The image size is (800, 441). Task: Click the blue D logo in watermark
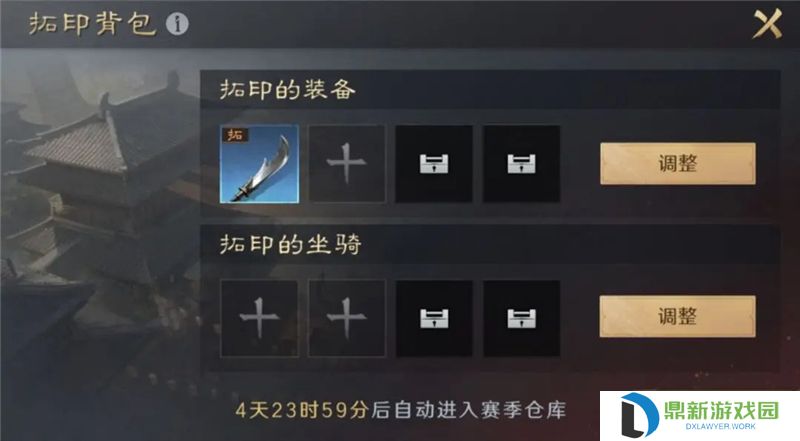638,415
